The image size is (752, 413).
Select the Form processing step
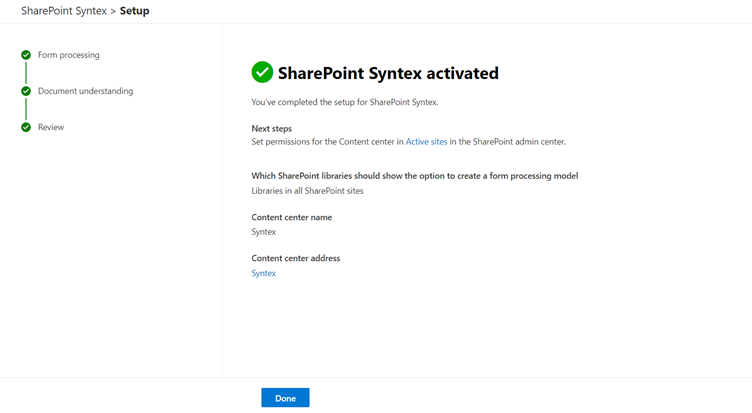tap(69, 55)
